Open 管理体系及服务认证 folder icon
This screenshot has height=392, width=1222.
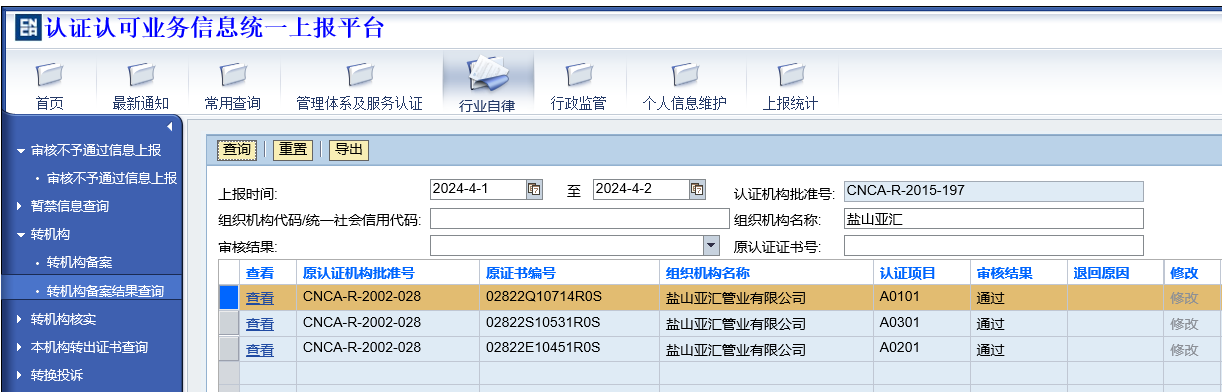pyautogui.click(x=360, y=76)
